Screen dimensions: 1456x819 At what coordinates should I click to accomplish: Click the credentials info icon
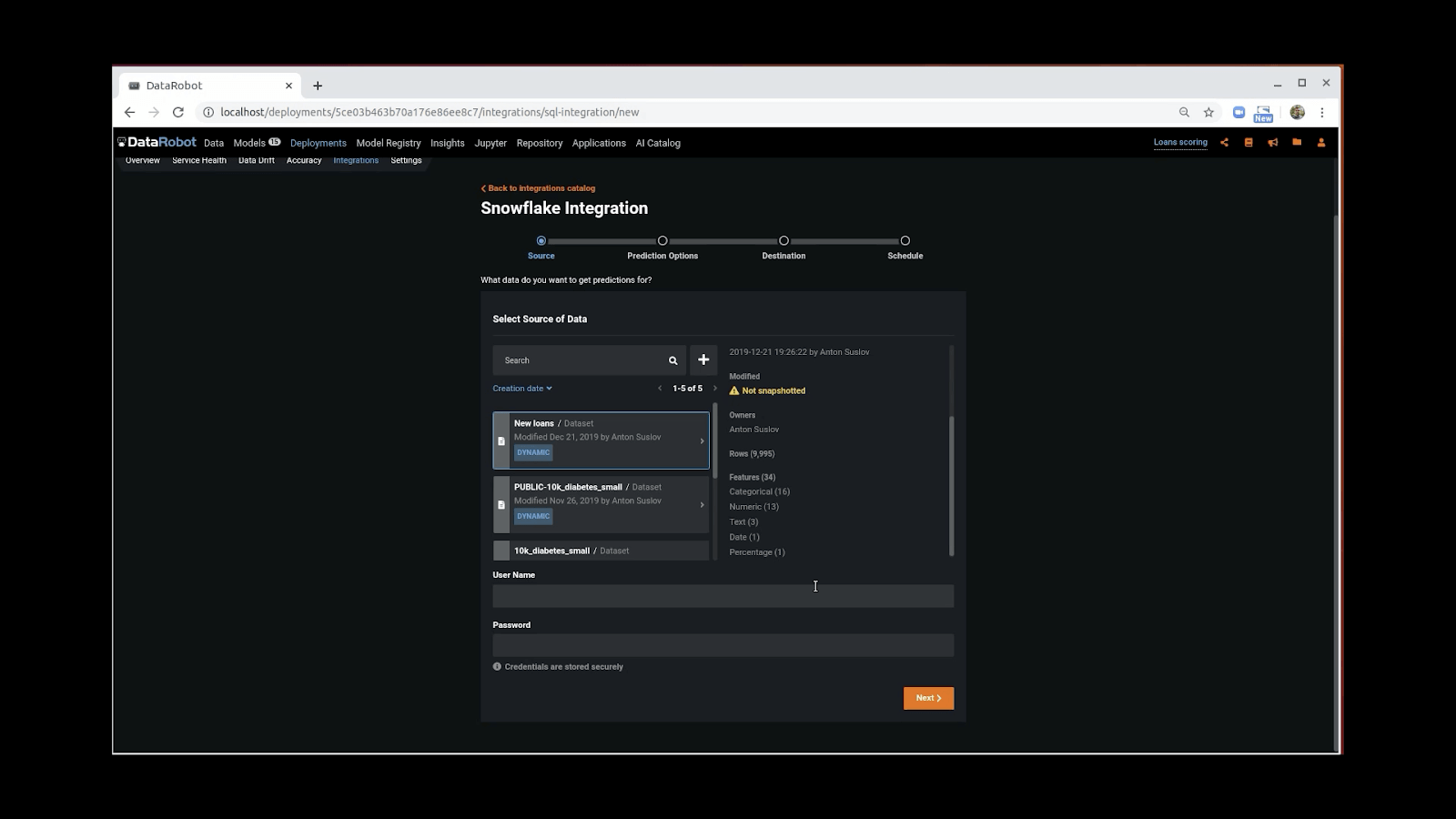point(497,666)
